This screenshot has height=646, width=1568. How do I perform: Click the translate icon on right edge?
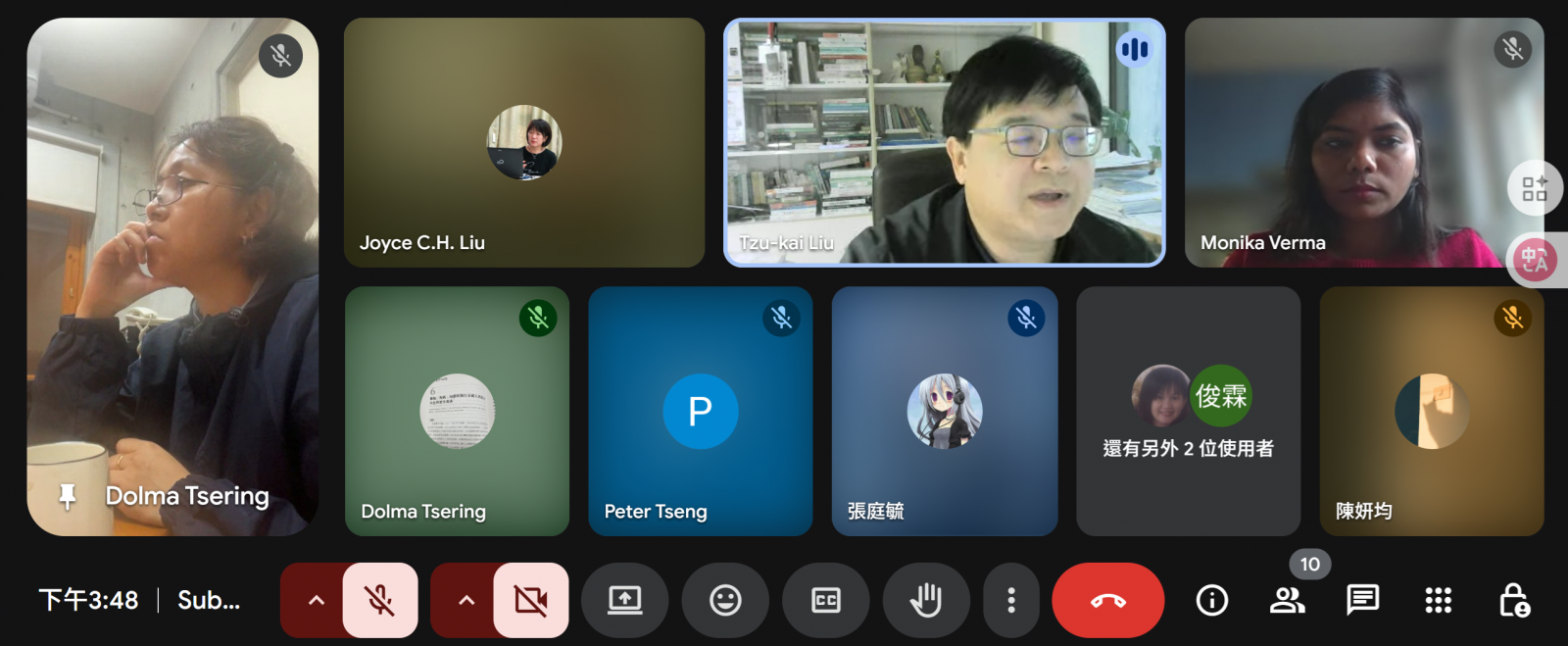[x=1535, y=260]
